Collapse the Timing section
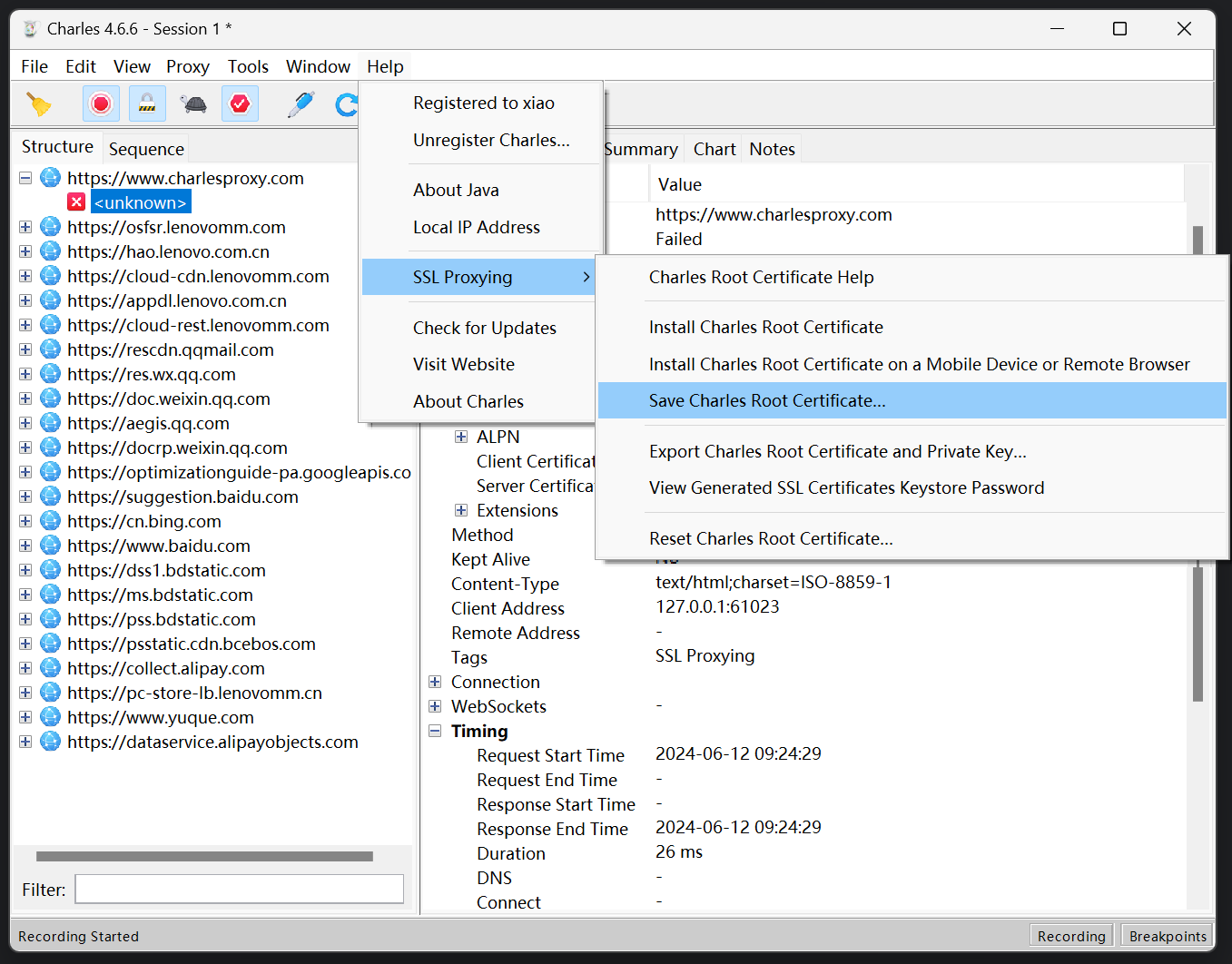This screenshot has height=964, width=1232. (x=435, y=731)
